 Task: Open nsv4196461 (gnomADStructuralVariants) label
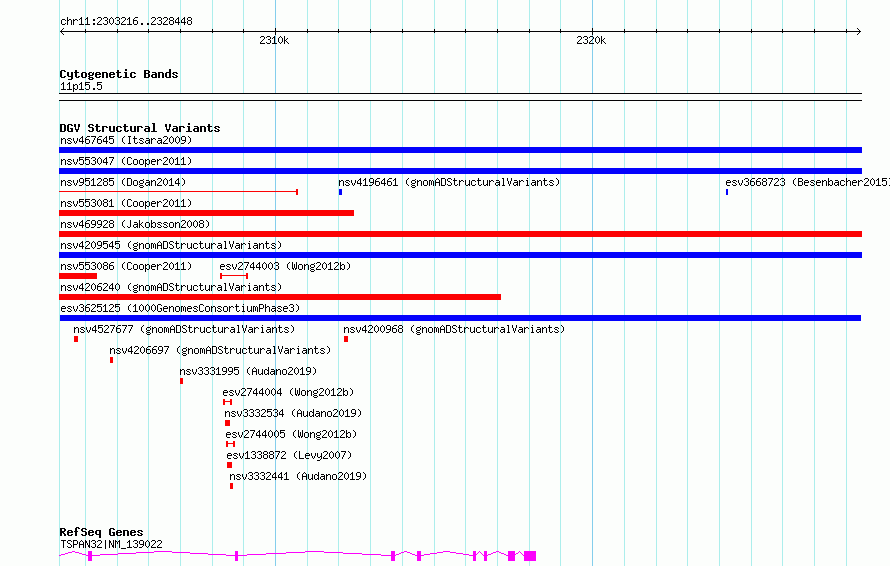click(449, 182)
